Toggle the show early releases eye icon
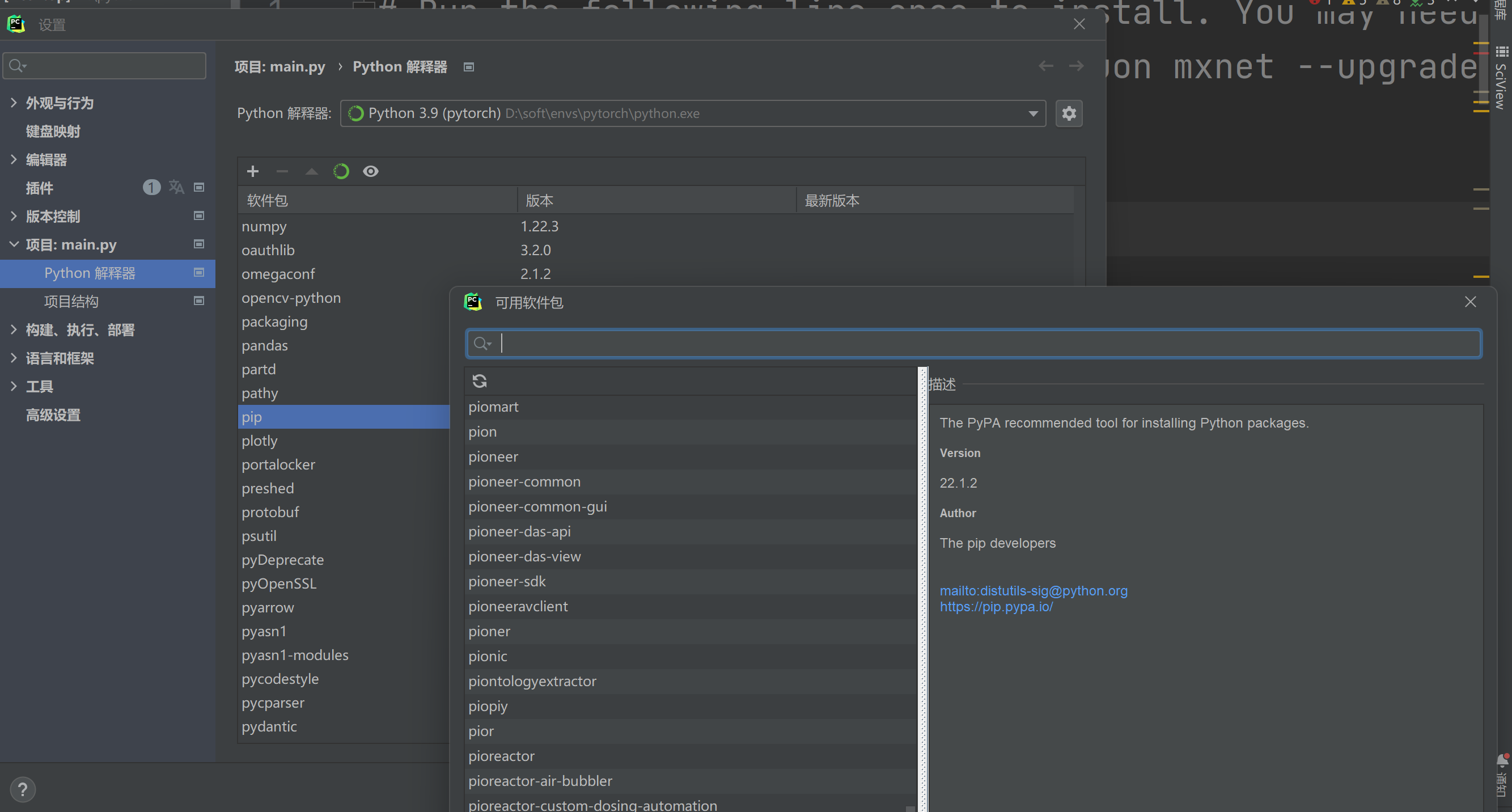Viewport: 1512px width, 812px height. (x=370, y=171)
